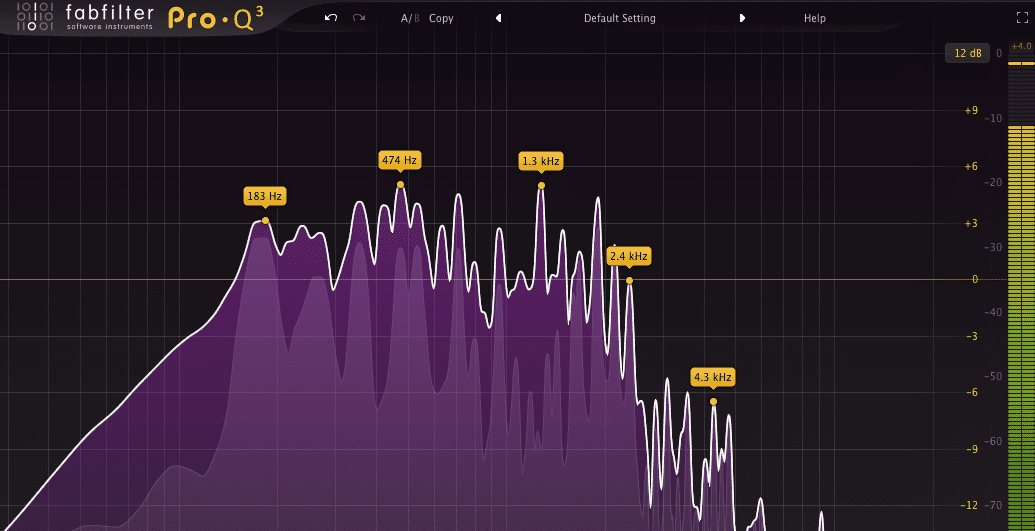Click the output level meter
The height and width of the screenshot is (531, 1035).
(x=1021, y=293)
